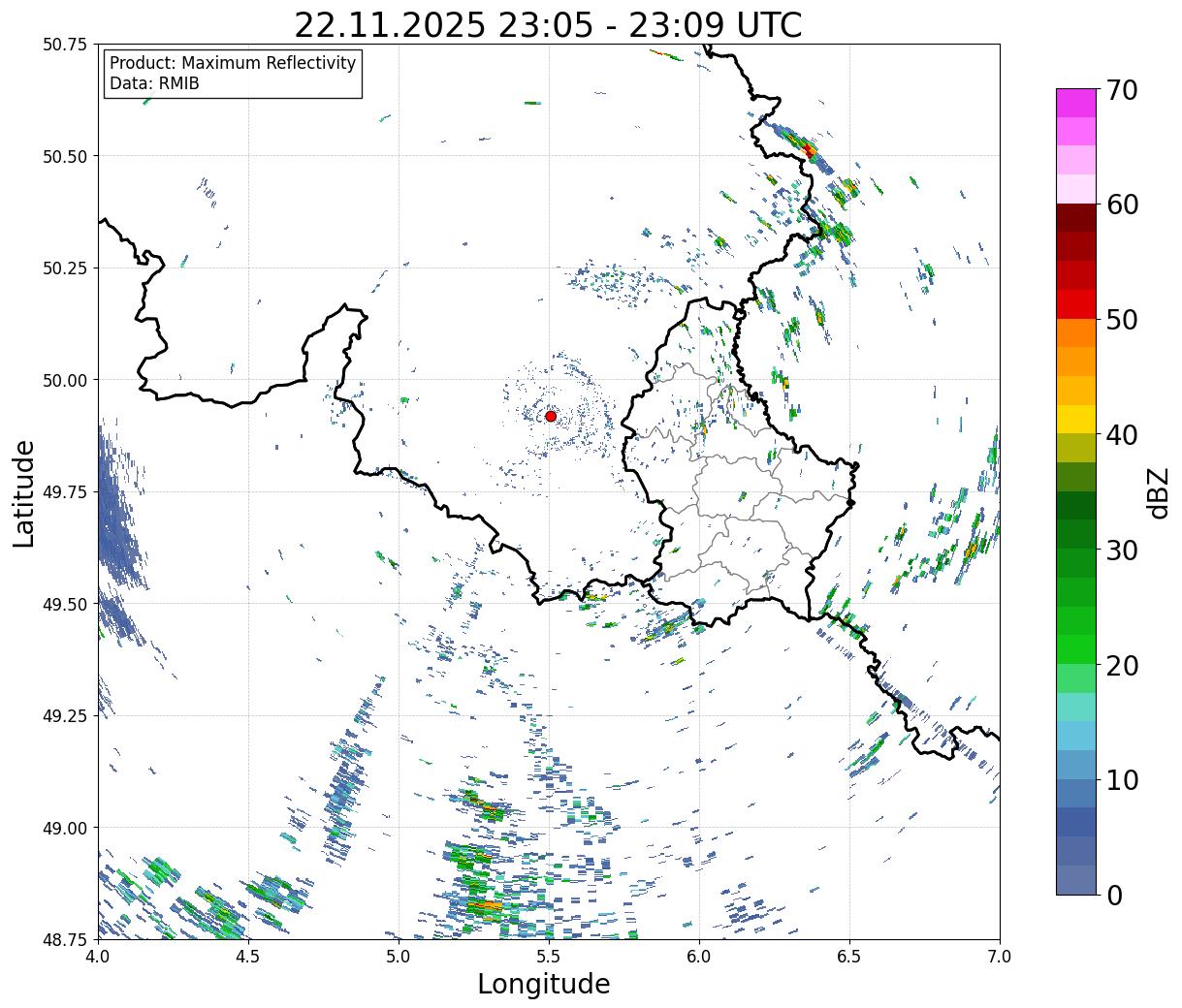Click colorbar tick label 10
The width and height of the screenshot is (1182, 1008).
click(x=1122, y=779)
